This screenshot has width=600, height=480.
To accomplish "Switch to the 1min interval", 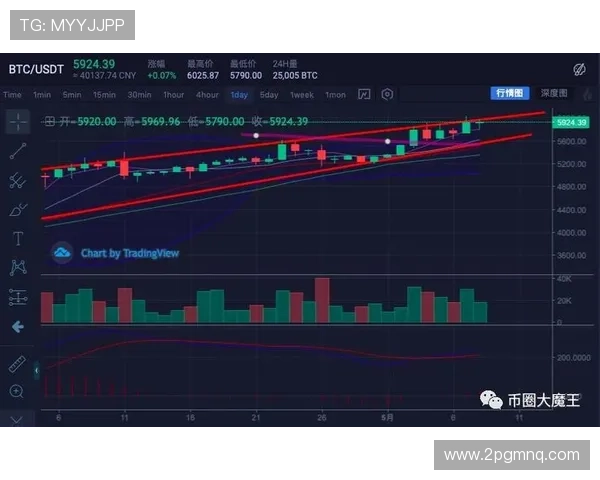I will click(x=42, y=95).
